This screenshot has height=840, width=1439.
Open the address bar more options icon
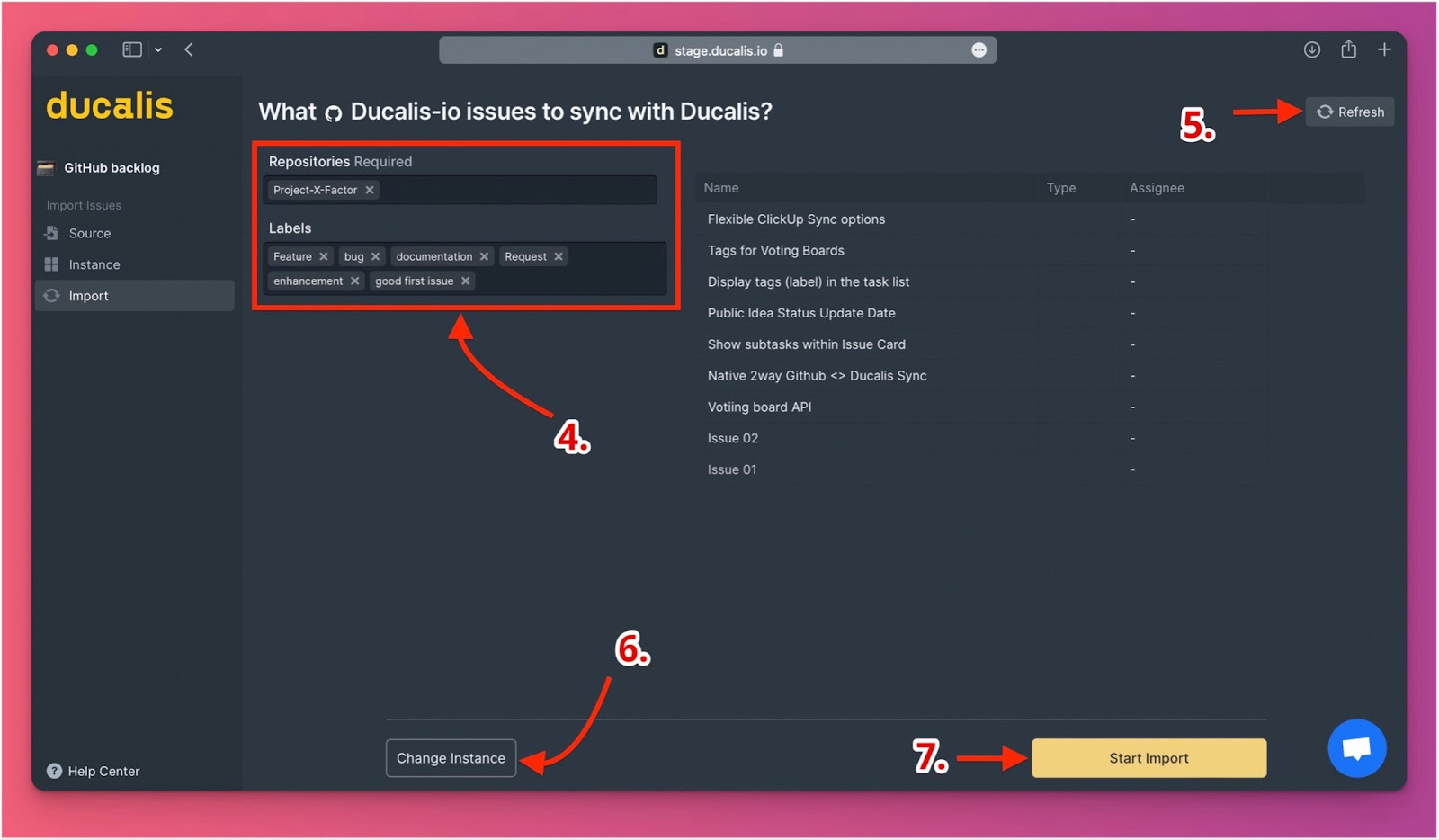pyautogui.click(x=979, y=50)
